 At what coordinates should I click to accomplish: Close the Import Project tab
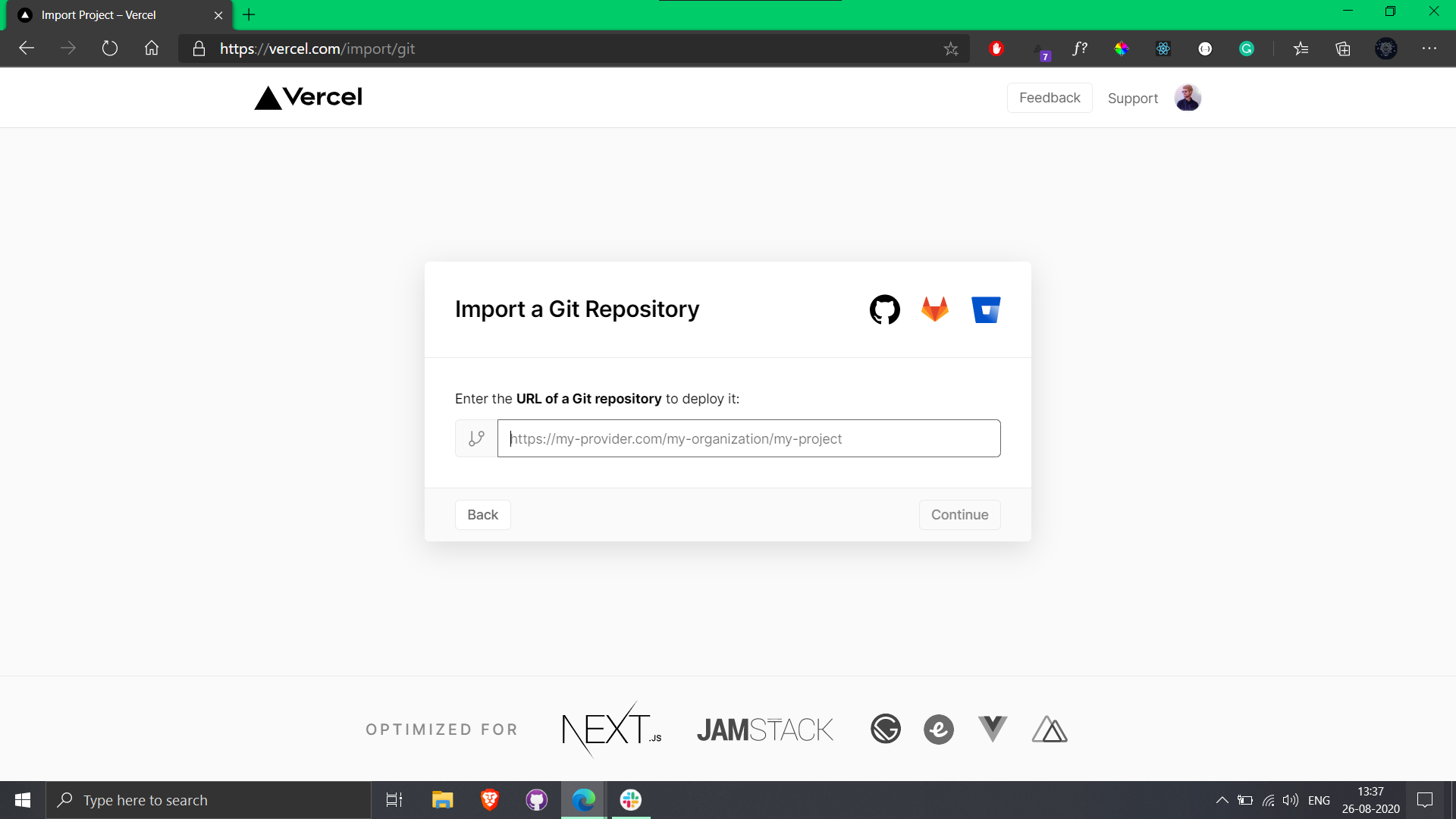[218, 15]
